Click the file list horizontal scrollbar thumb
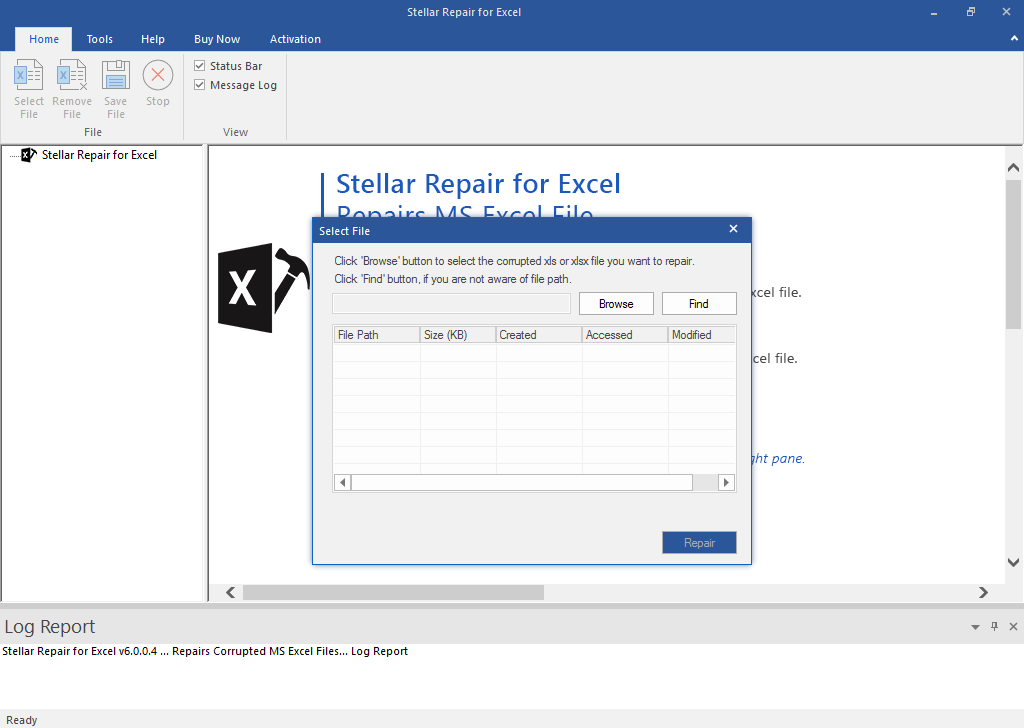 click(522, 483)
